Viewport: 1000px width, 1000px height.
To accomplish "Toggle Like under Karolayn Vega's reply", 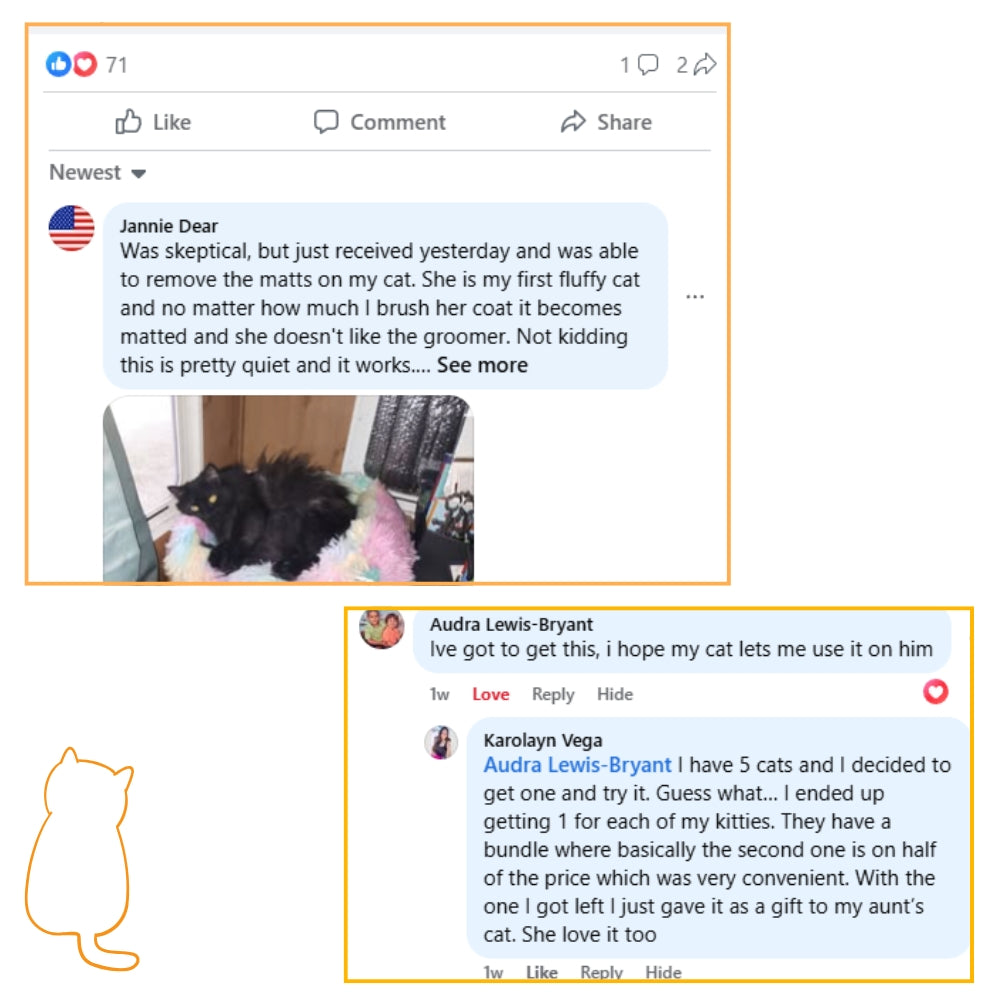I will [541, 972].
